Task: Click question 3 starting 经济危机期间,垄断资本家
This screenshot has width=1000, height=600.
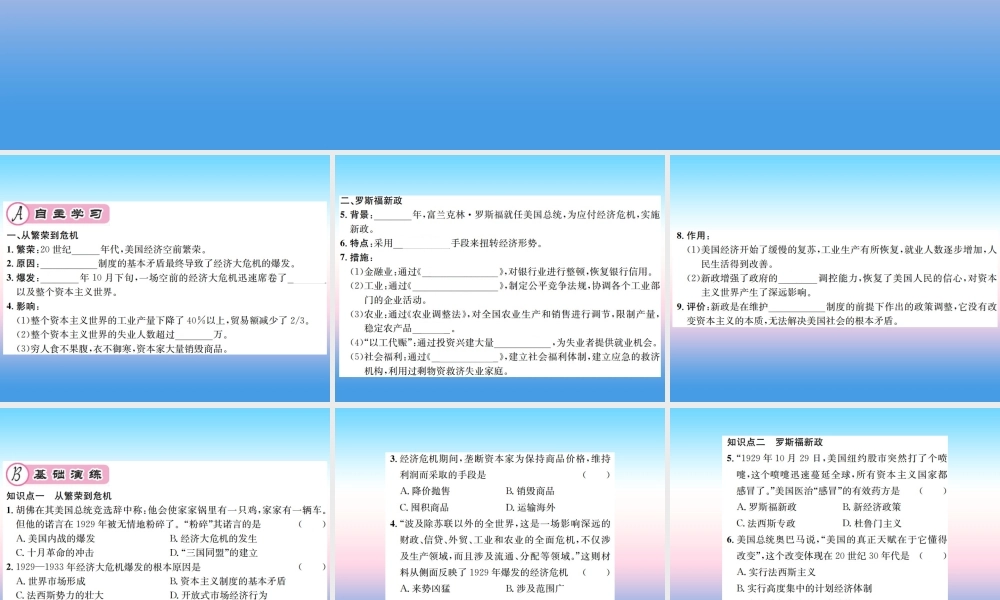Action: [501, 466]
